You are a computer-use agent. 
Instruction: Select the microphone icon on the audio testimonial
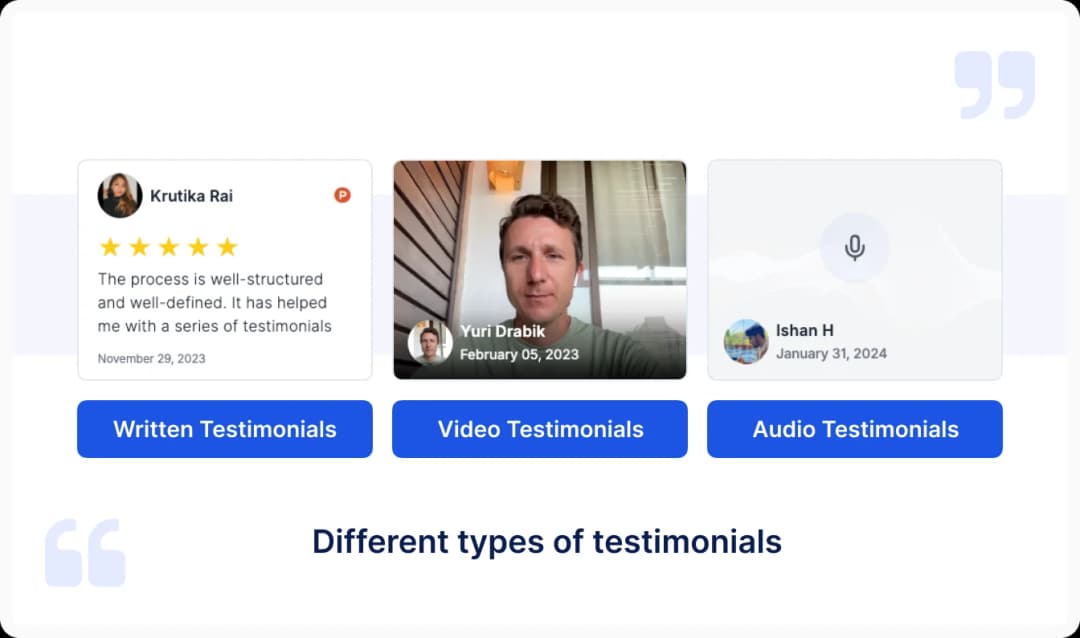(855, 245)
